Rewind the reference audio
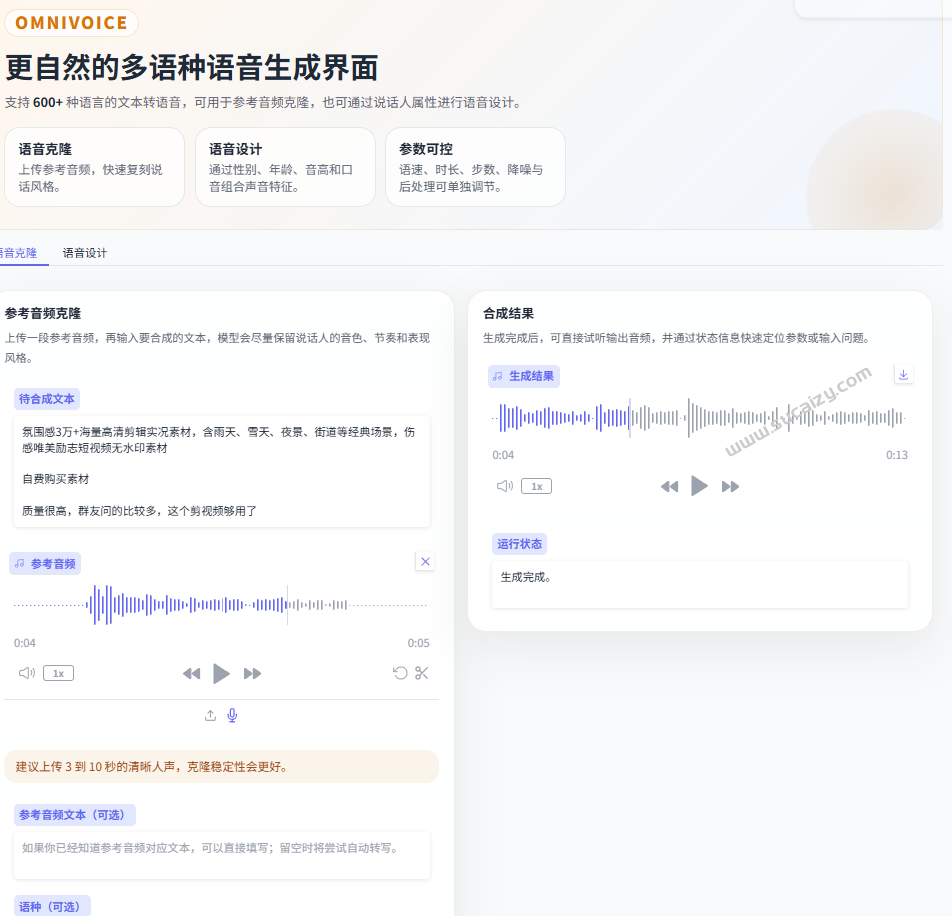 (192, 673)
